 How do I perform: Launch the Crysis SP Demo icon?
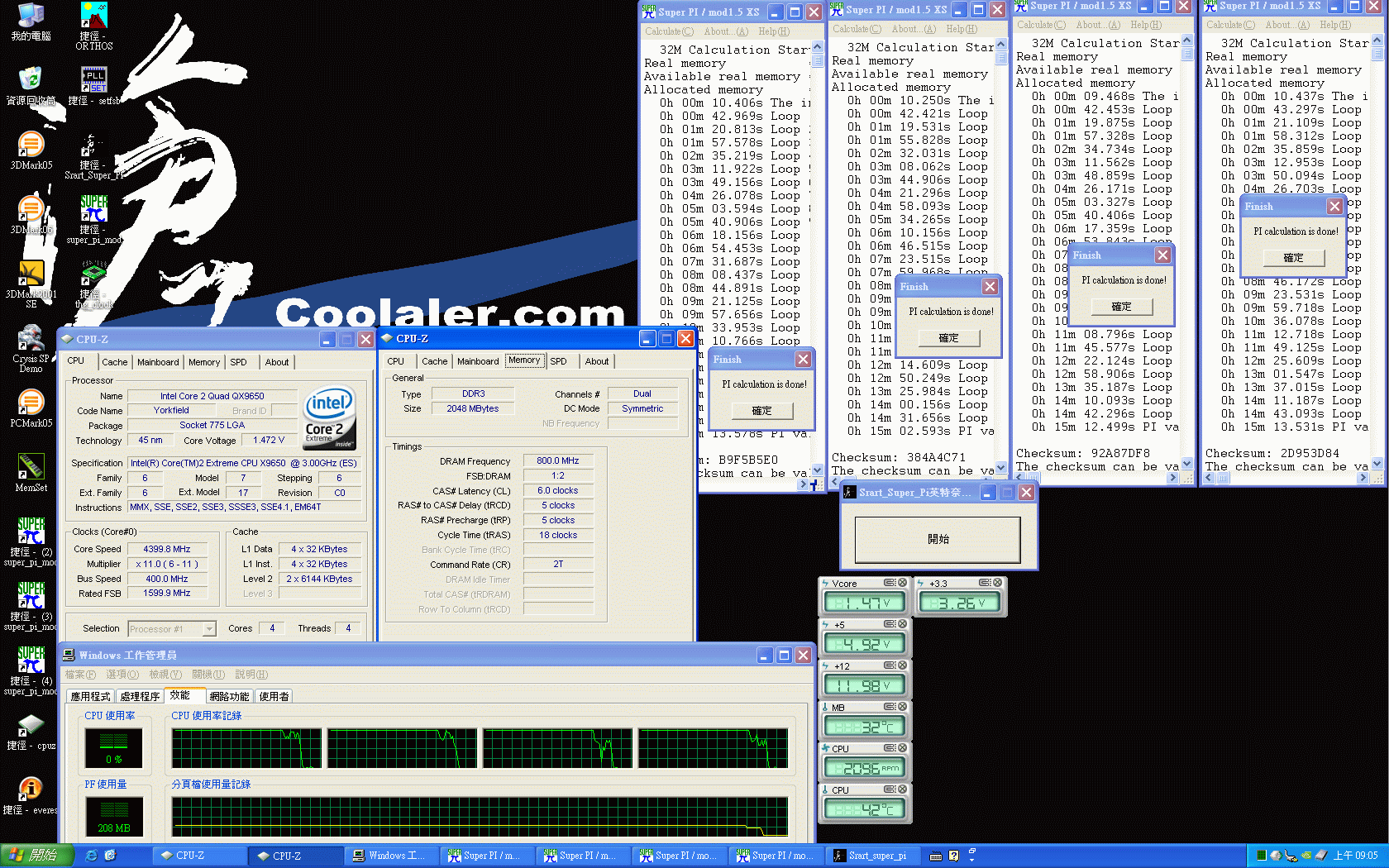[x=31, y=348]
